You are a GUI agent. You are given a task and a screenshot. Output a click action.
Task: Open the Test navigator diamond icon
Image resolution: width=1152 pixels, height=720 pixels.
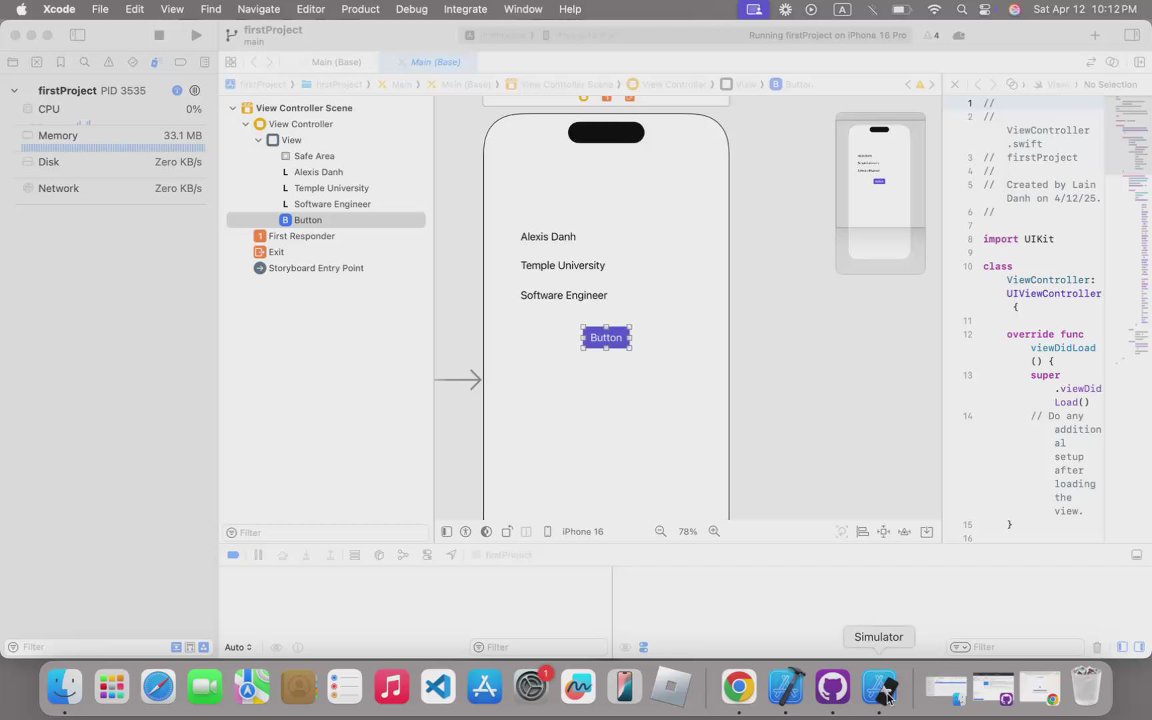click(132, 62)
